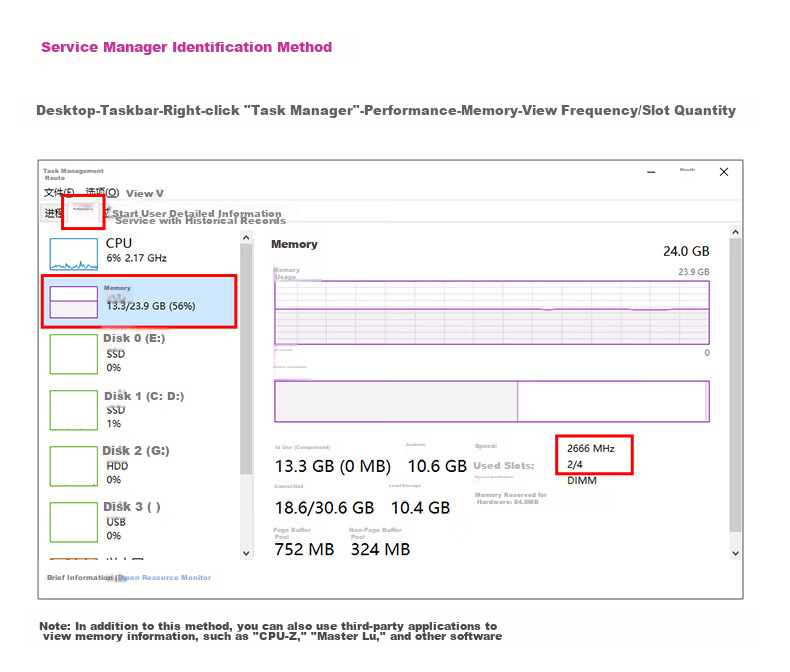Click the 24.0 GB total memory label
The image size is (790, 672).
coord(686,251)
